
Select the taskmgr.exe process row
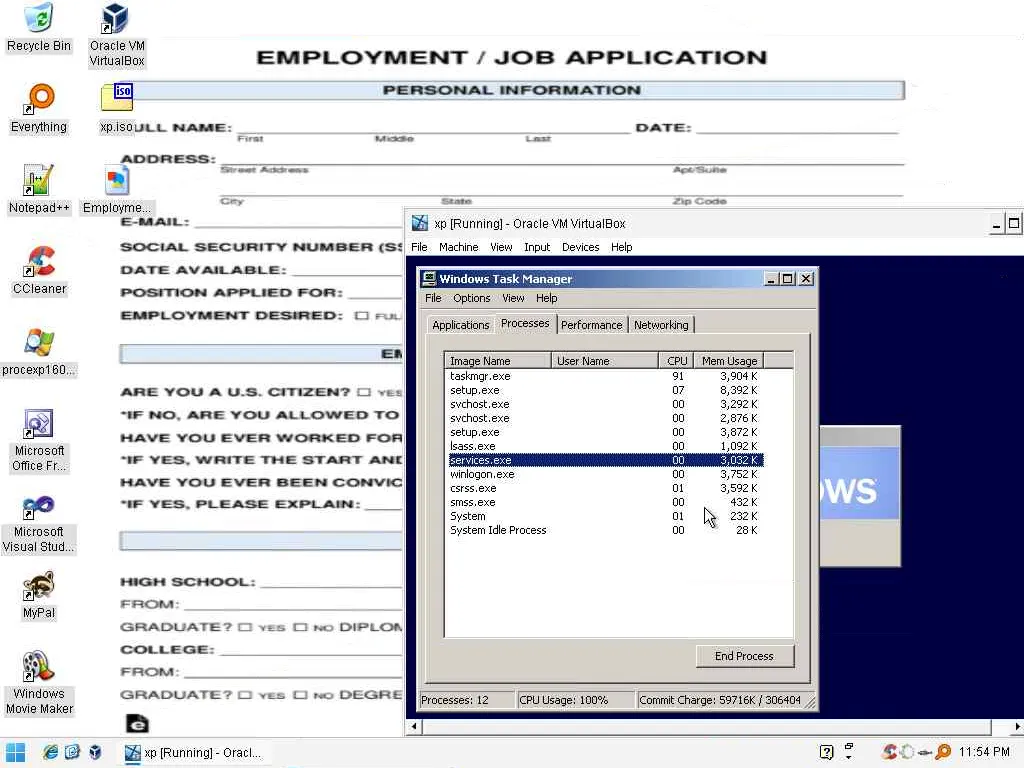coord(605,376)
